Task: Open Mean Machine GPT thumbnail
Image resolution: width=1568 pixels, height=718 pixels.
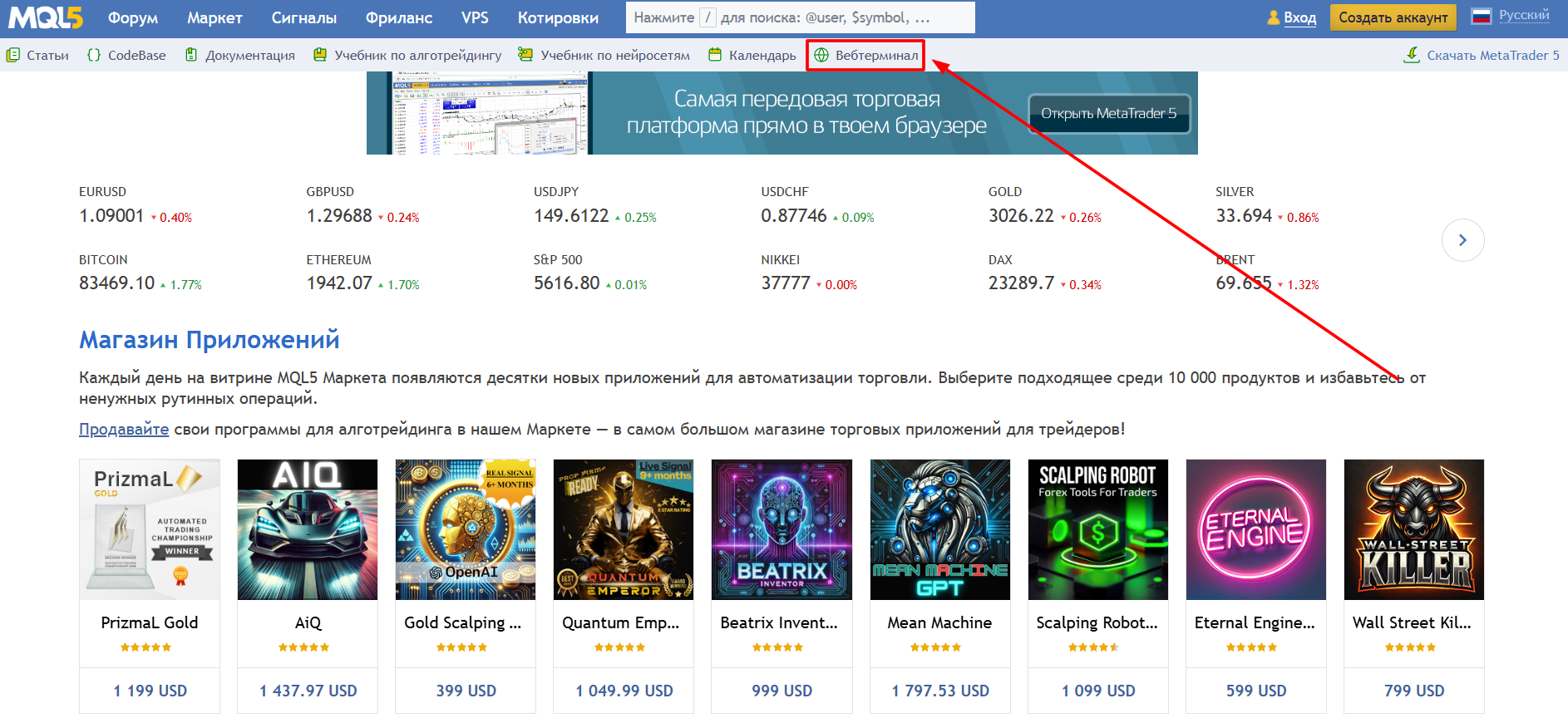Action: [x=940, y=529]
